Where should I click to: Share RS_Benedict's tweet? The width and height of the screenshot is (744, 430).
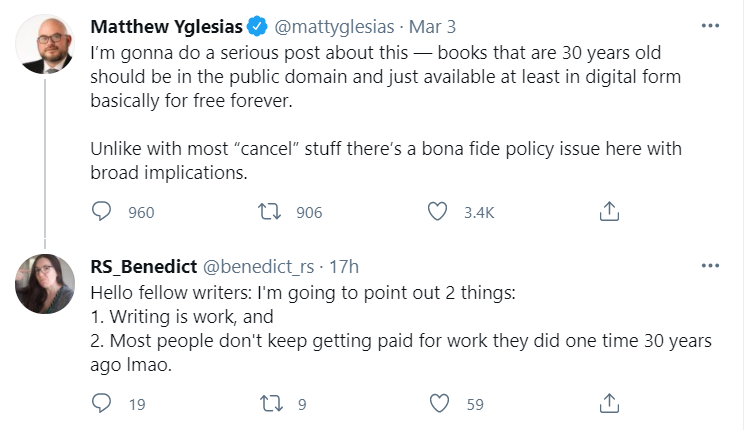pyautogui.click(x=609, y=403)
